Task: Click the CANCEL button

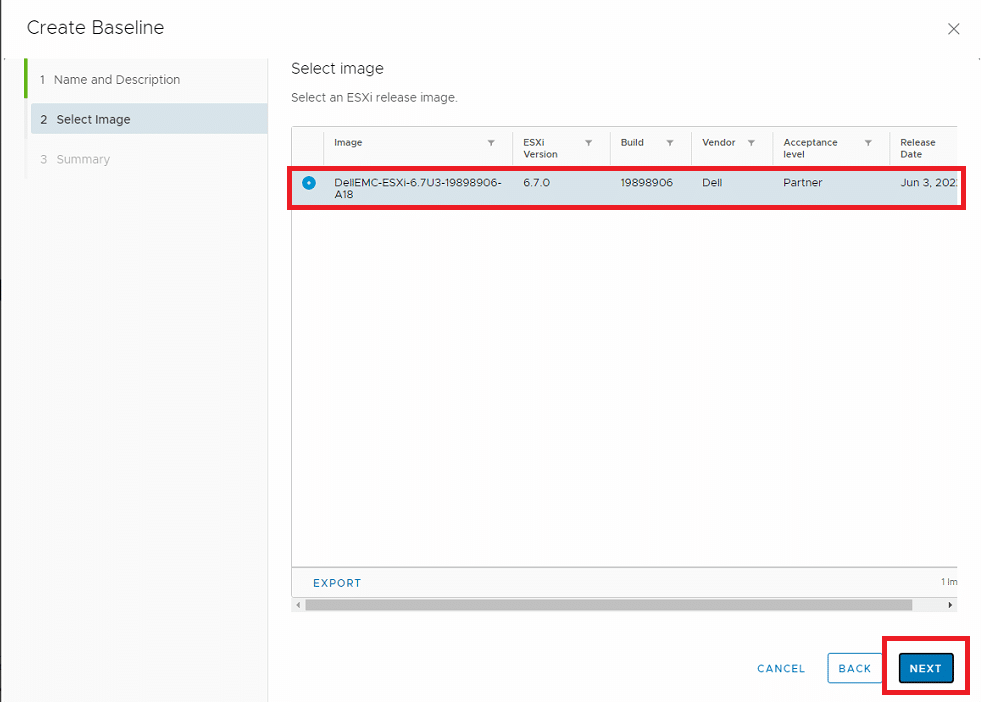Action: 781,668
